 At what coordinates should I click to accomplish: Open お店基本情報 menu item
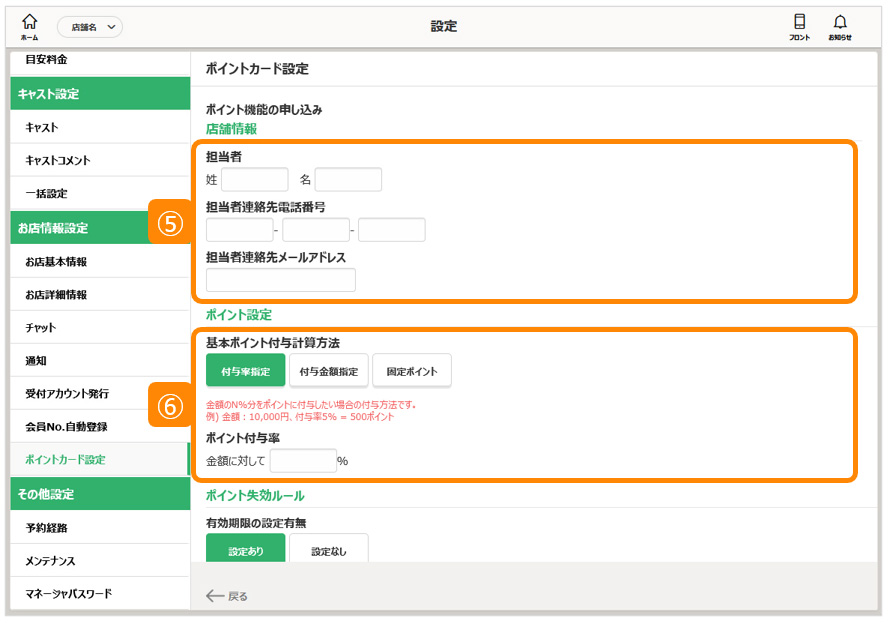56,262
